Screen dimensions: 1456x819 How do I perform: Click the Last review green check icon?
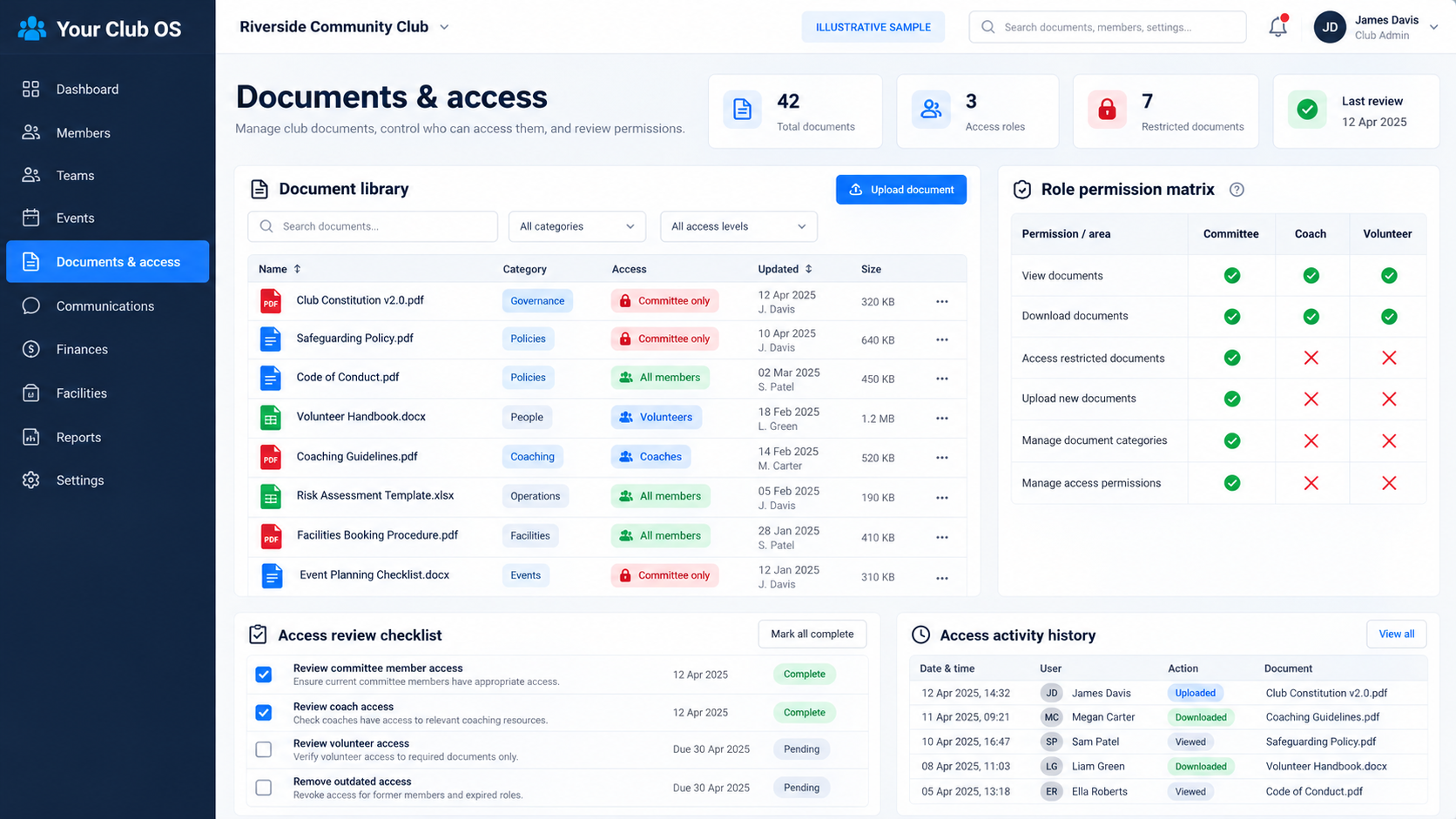pyautogui.click(x=1307, y=110)
